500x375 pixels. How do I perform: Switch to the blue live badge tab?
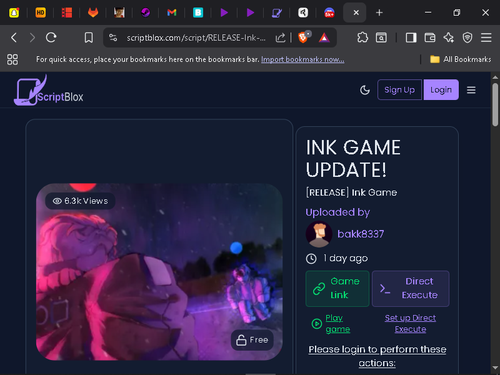(329, 13)
